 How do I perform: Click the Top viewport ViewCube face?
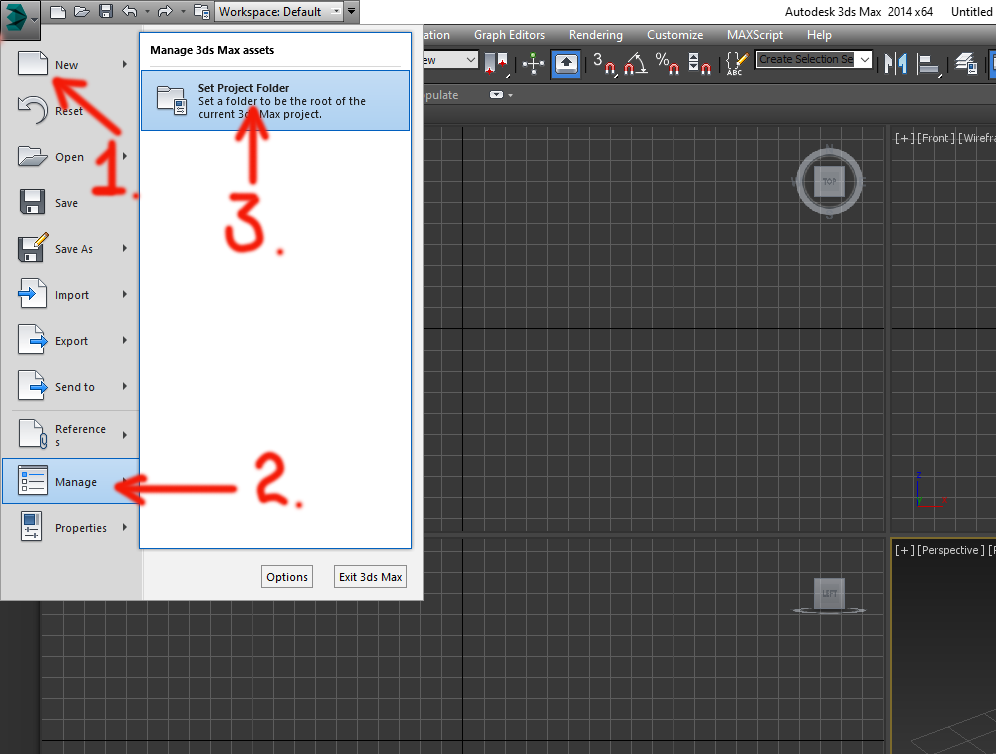pyautogui.click(x=830, y=182)
